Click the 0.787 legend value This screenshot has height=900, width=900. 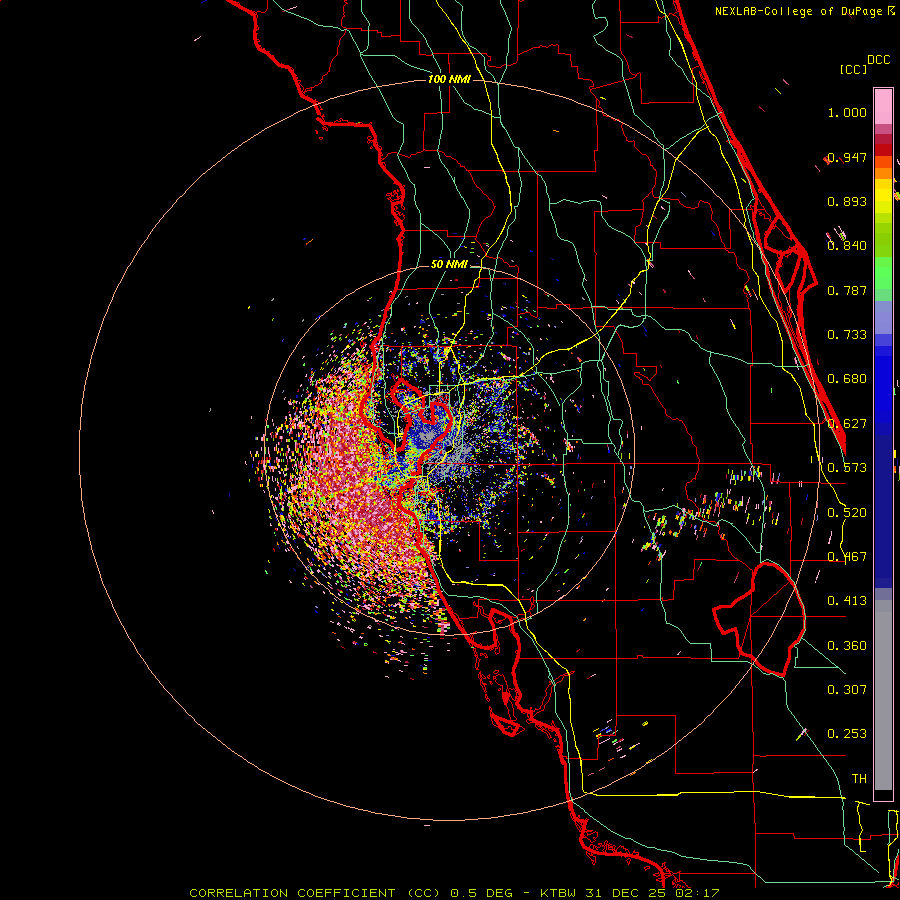pyautogui.click(x=847, y=290)
